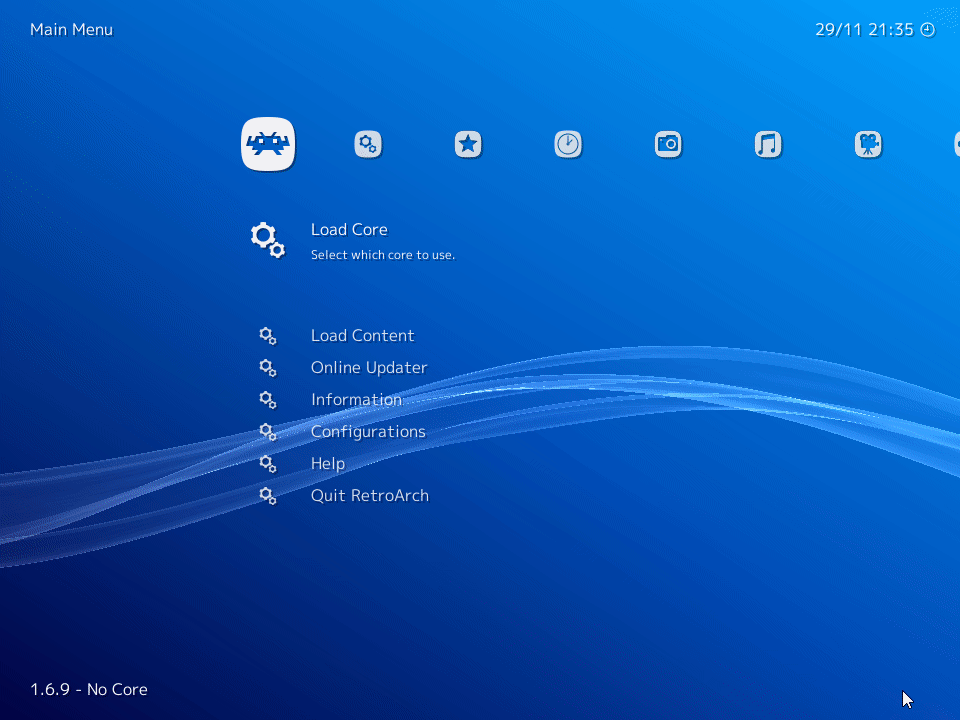Click the gear icon beside Load Core
This screenshot has width=960, height=720.
pos(268,239)
